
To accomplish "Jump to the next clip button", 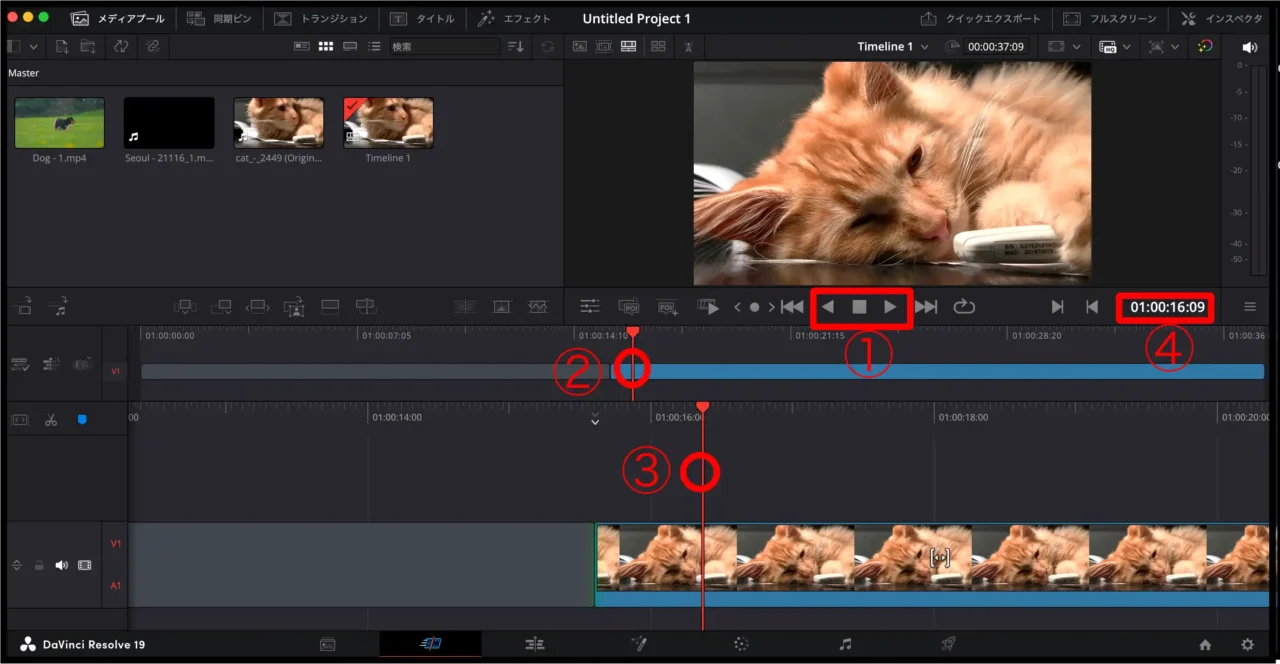I will [926, 307].
